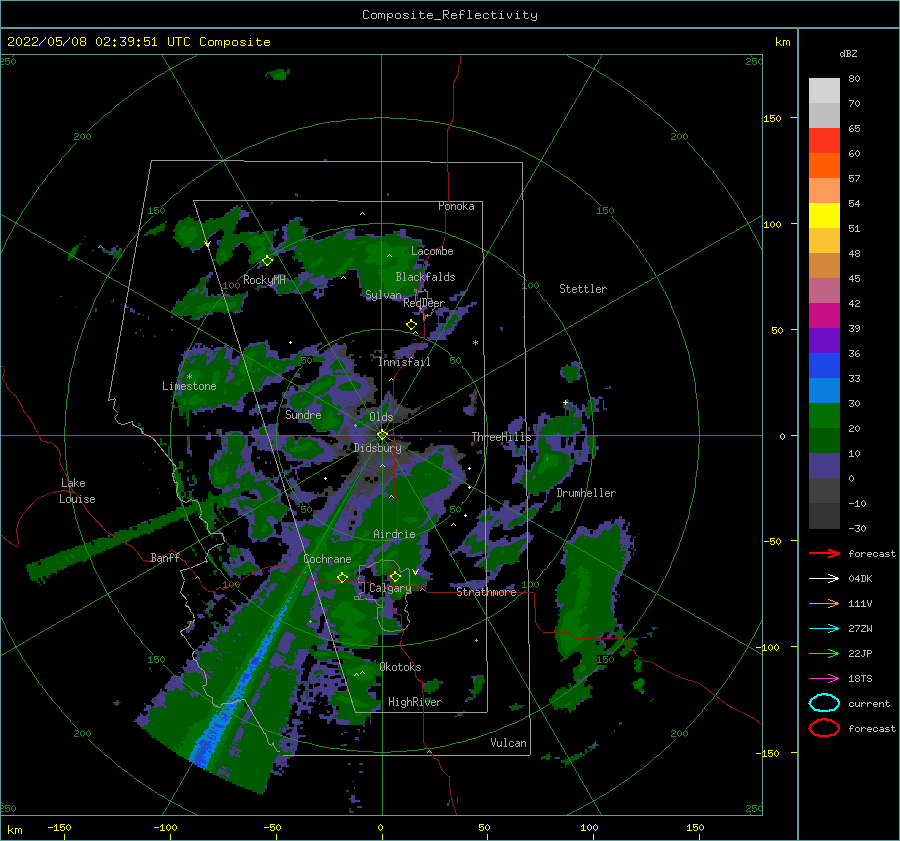Click the RedDeer city label
900x841 pixels.
pyautogui.click(x=424, y=303)
